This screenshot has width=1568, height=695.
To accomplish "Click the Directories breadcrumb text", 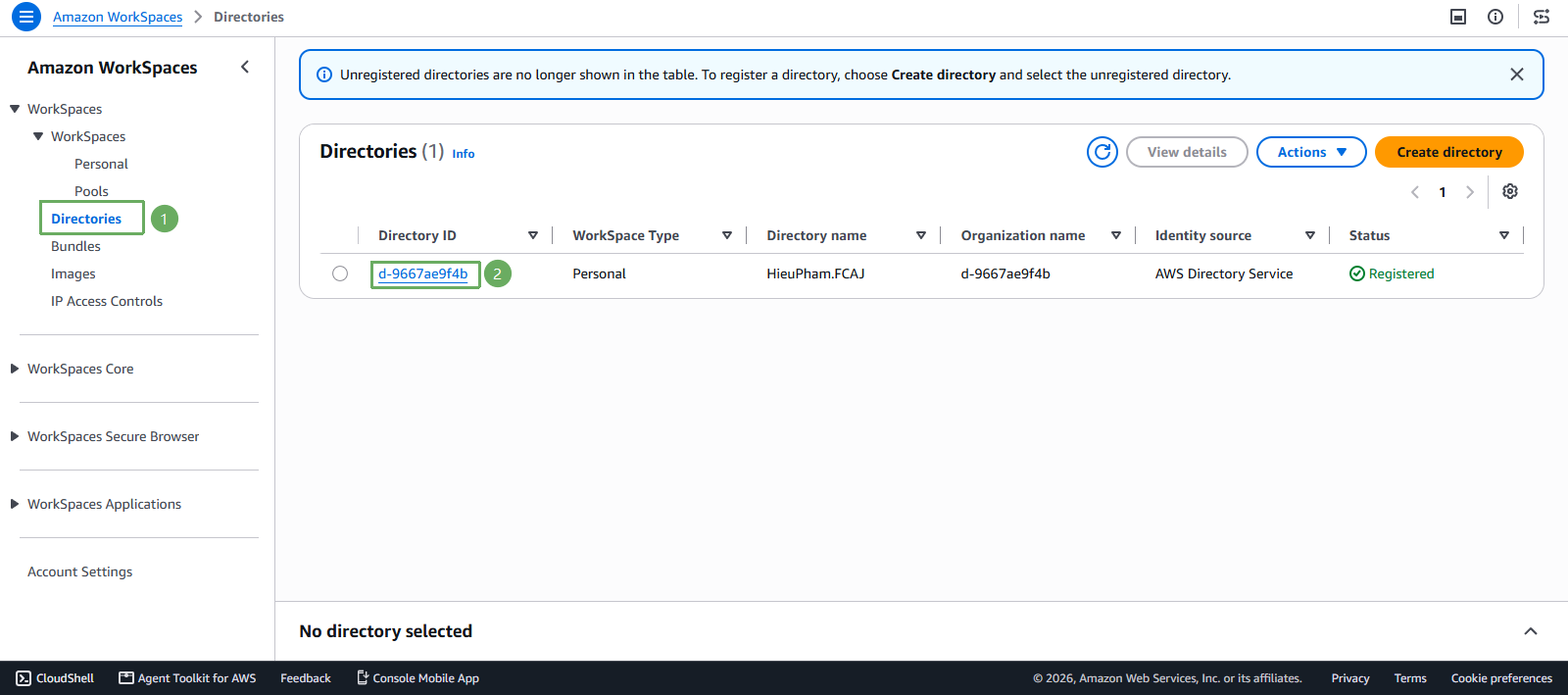I will [x=249, y=17].
